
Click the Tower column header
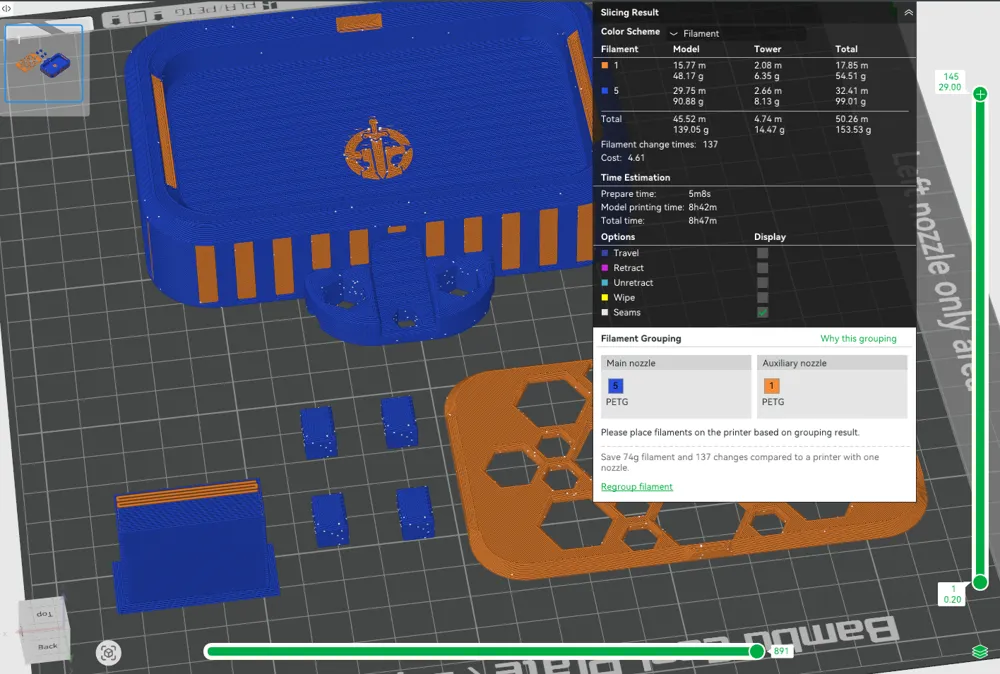[767, 49]
